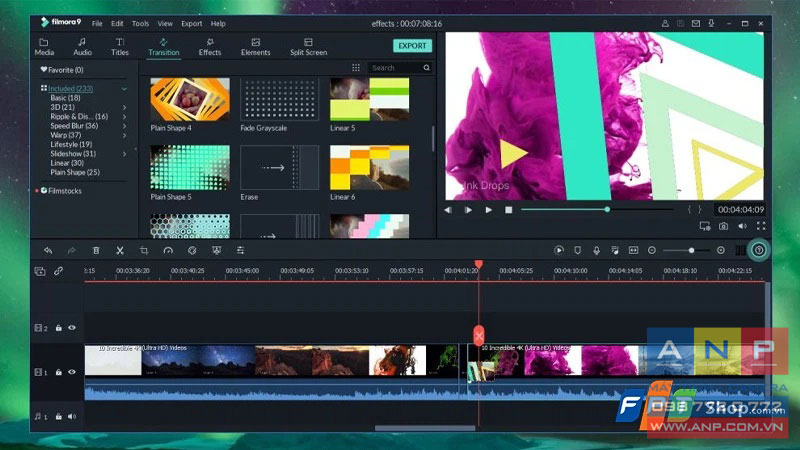
Task: Expand the Speed Blur (36) arrow
Action: tap(124, 126)
